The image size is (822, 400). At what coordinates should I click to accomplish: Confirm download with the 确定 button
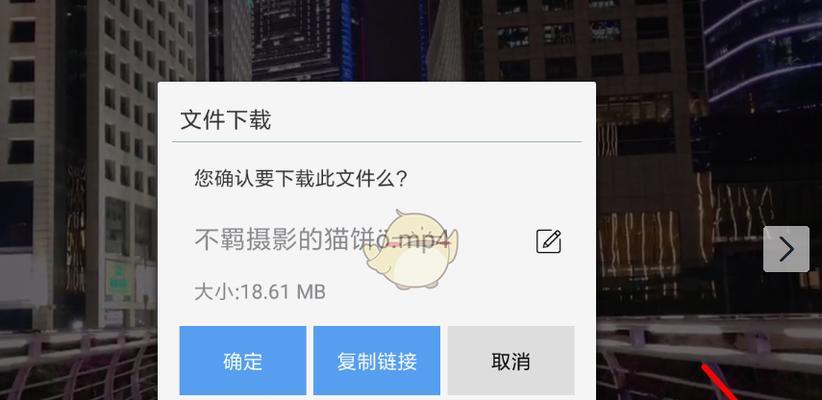[243, 361]
